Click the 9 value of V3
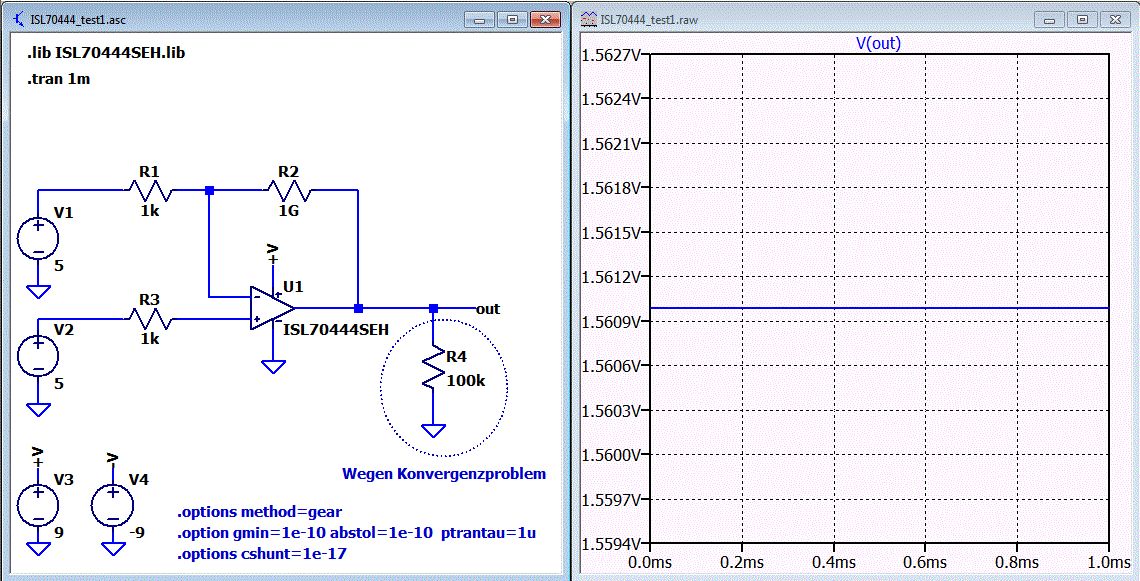 (59, 533)
